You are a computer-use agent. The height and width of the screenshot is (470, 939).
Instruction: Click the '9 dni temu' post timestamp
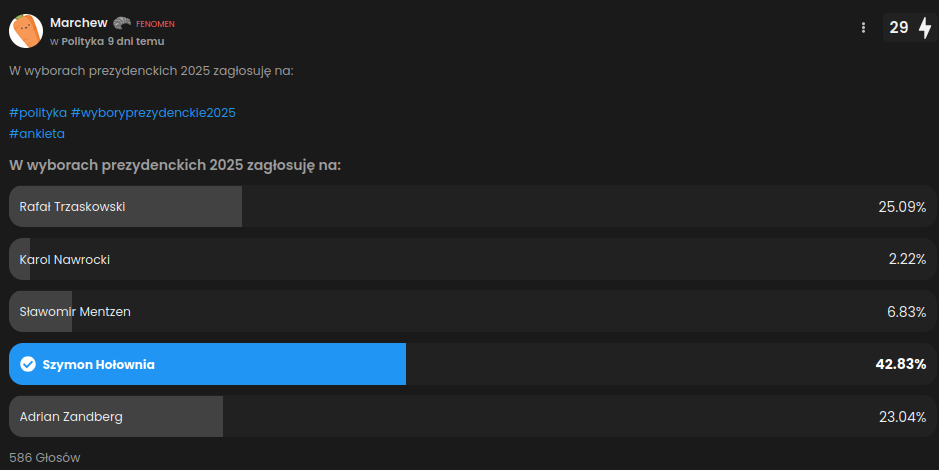[136, 41]
